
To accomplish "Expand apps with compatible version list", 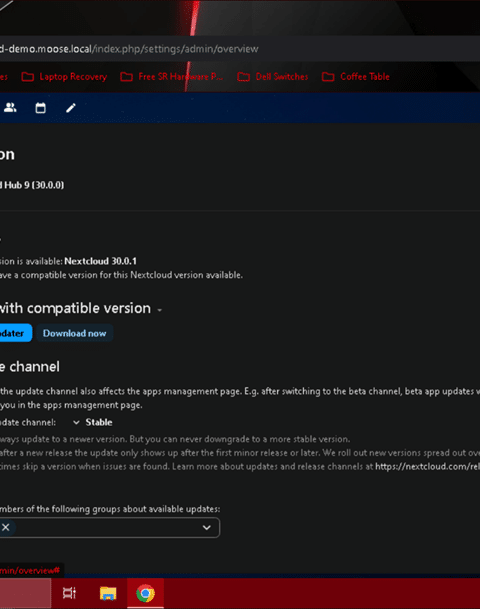I will tap(159, 310).
